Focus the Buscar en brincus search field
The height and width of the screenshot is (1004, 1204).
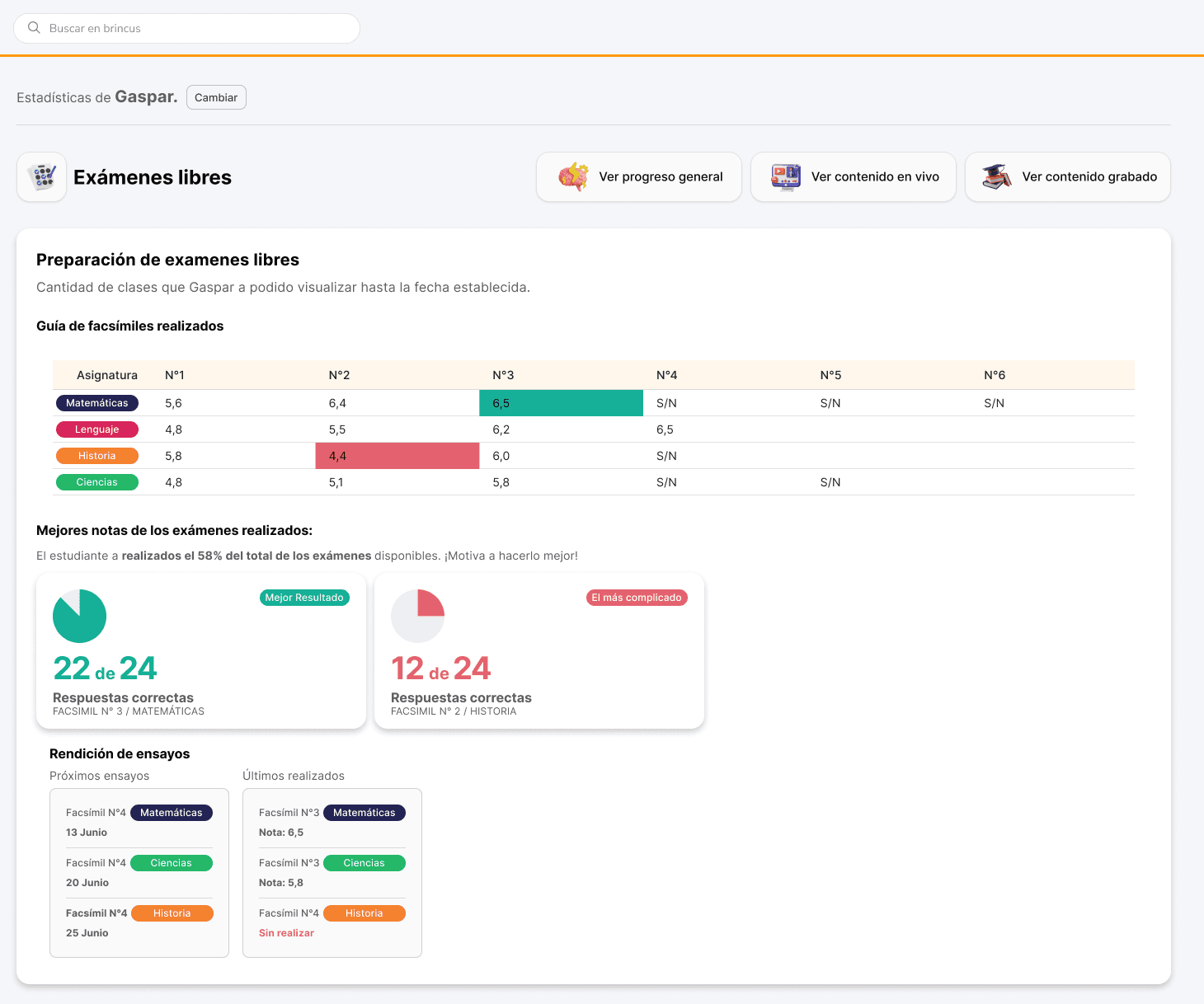pyautogui.click(x=187, y=28)
